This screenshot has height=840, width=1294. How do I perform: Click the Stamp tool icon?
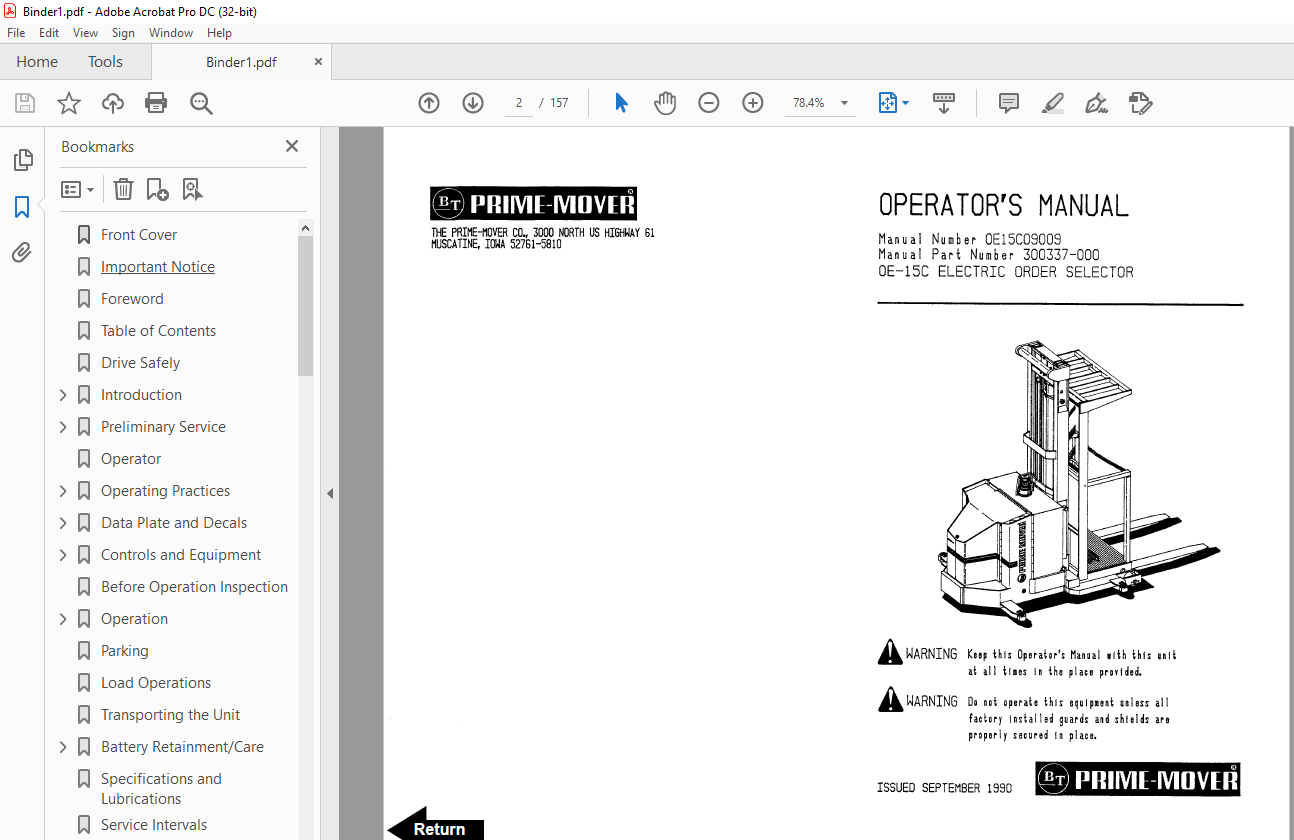(1140, 103)
